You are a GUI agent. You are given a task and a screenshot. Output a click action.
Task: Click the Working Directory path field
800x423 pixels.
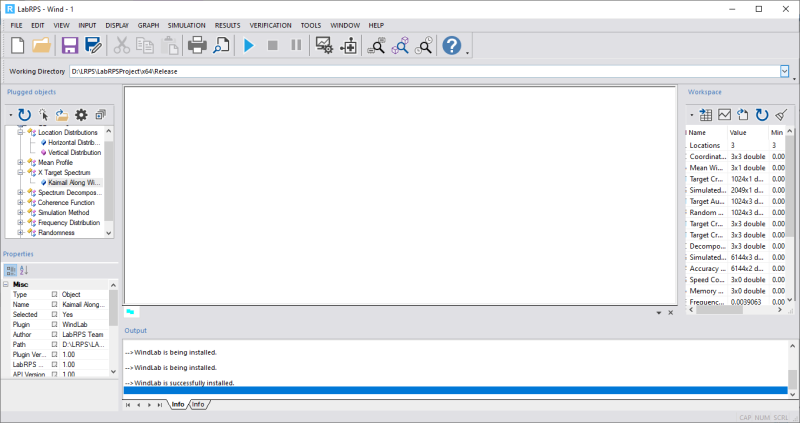[x=424, y=71]
